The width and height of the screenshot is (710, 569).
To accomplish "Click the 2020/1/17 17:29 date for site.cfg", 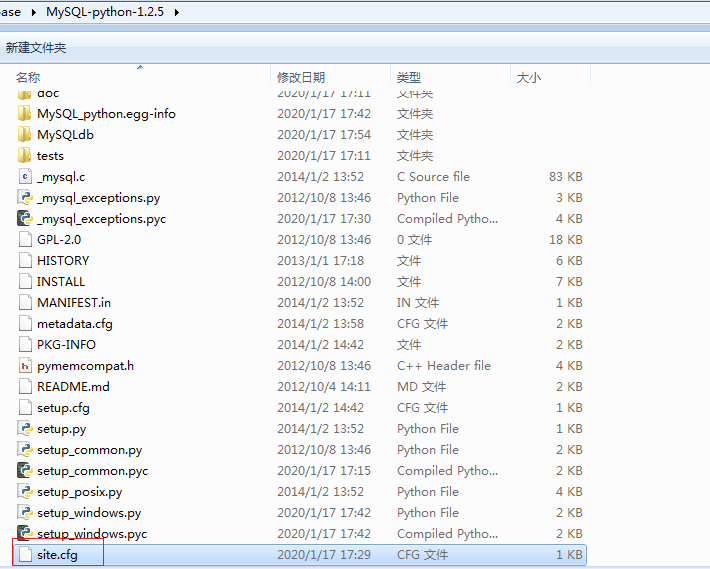I will tap(324, 555).
